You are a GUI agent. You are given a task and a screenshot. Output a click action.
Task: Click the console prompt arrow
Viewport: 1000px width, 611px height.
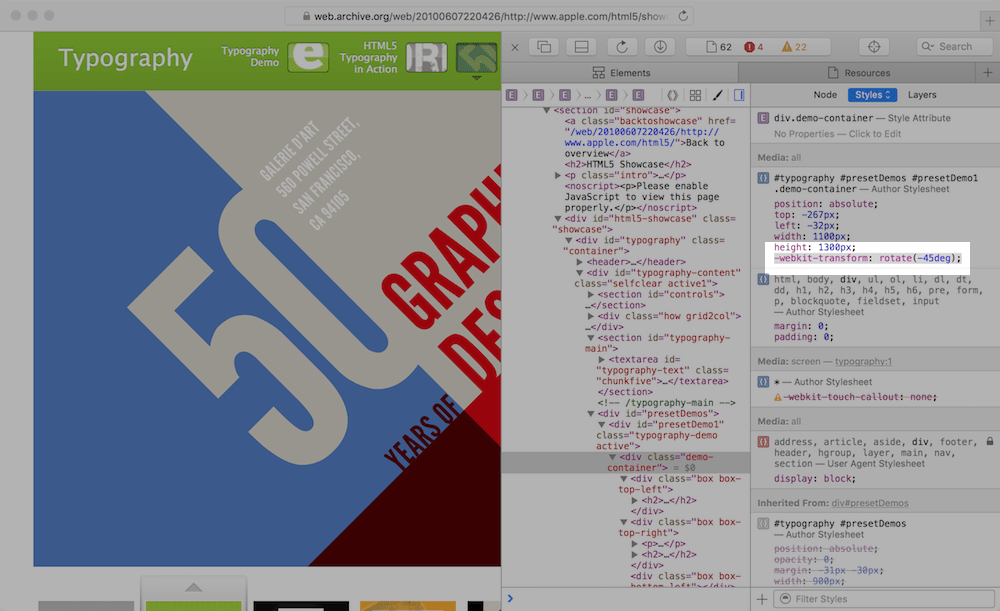click(x=510, y=598)
